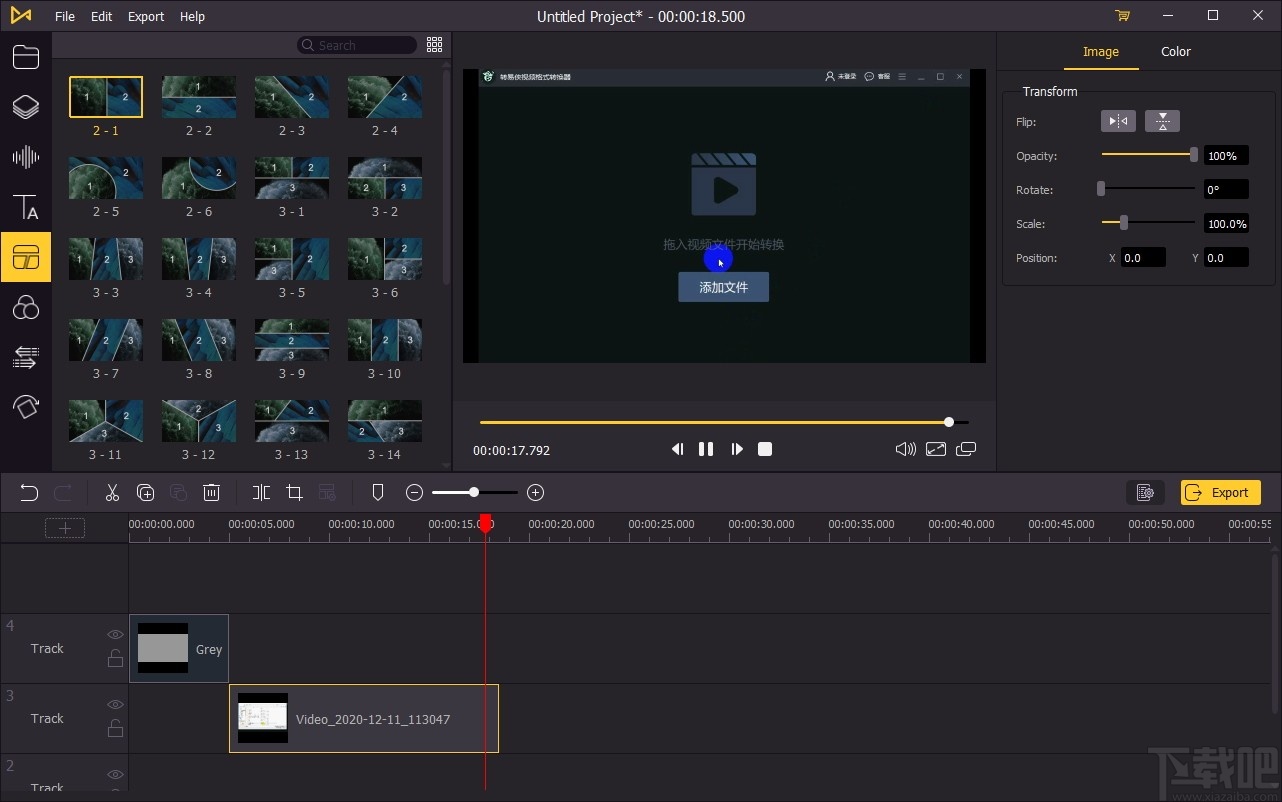Click the yellow Export button
The height and width of the screenshot is (802, 1282).
click(1220, 492)
